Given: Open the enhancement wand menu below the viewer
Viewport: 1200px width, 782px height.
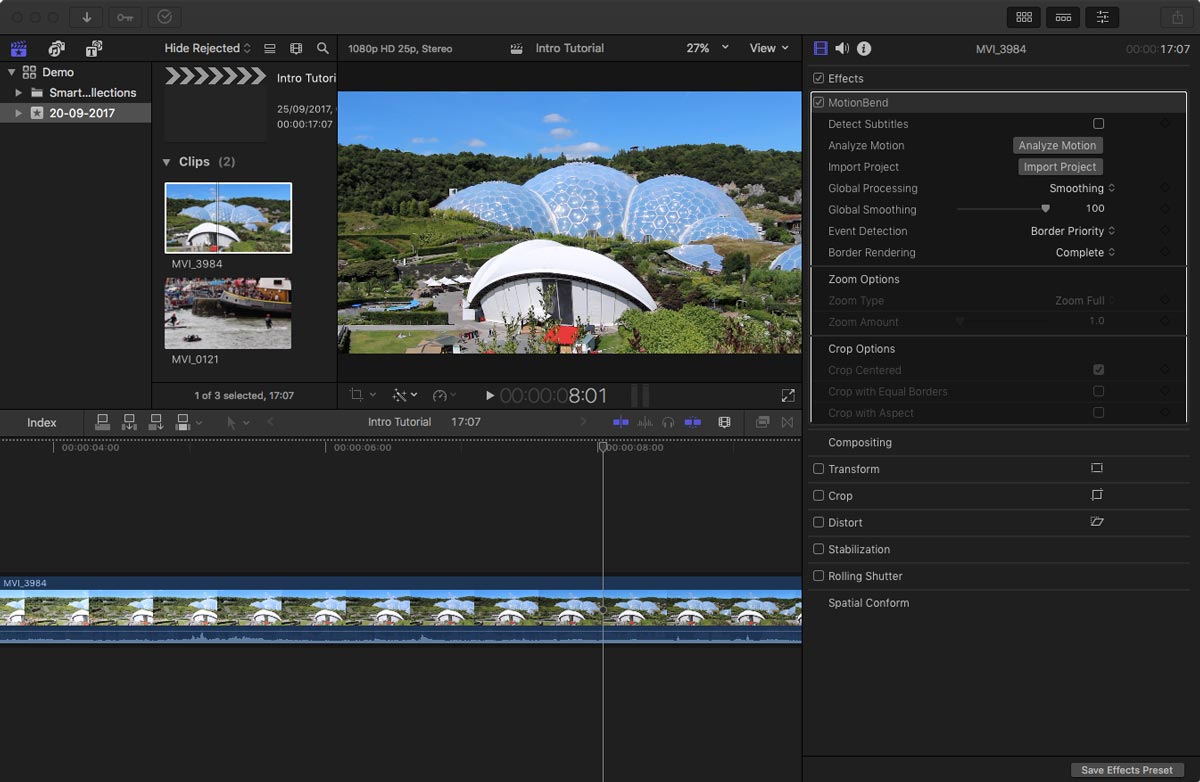Looking at the screenshot, I should click(x=405, y=396).
